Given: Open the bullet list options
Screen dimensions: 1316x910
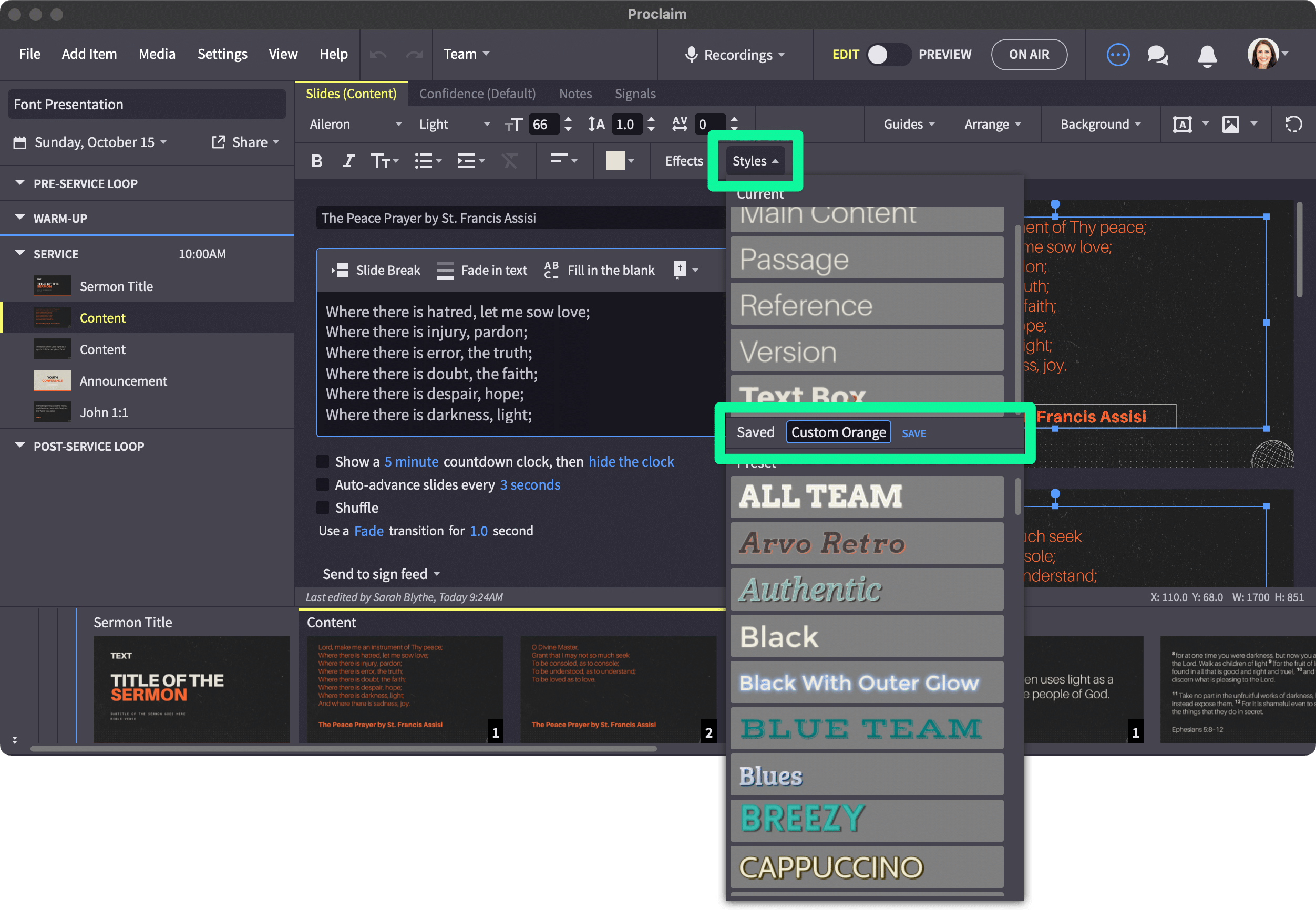Looking at the screenshot, I should pyautogui.click(x=428, y=161).
